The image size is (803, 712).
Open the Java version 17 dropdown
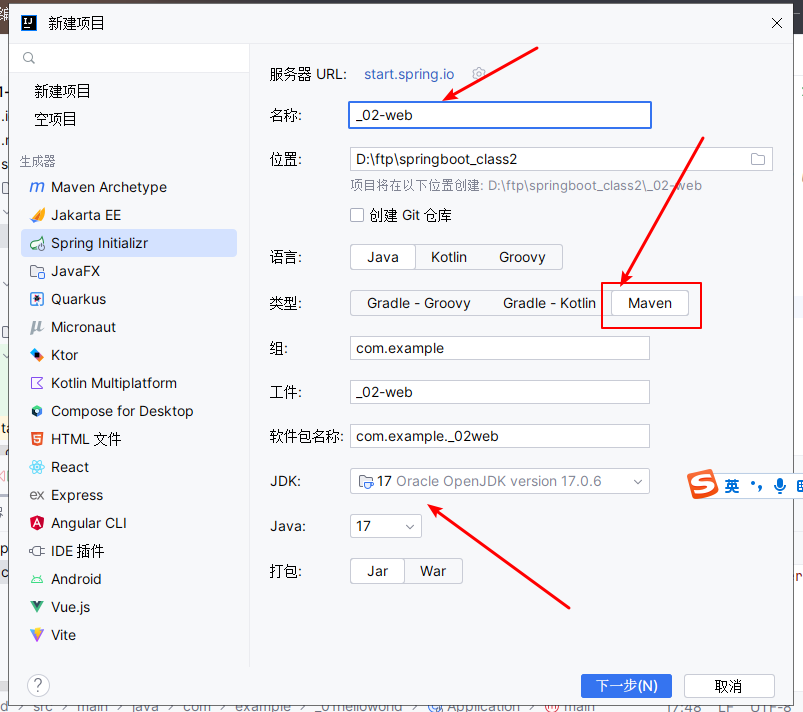pyautogui.click(x=386, y=526)
